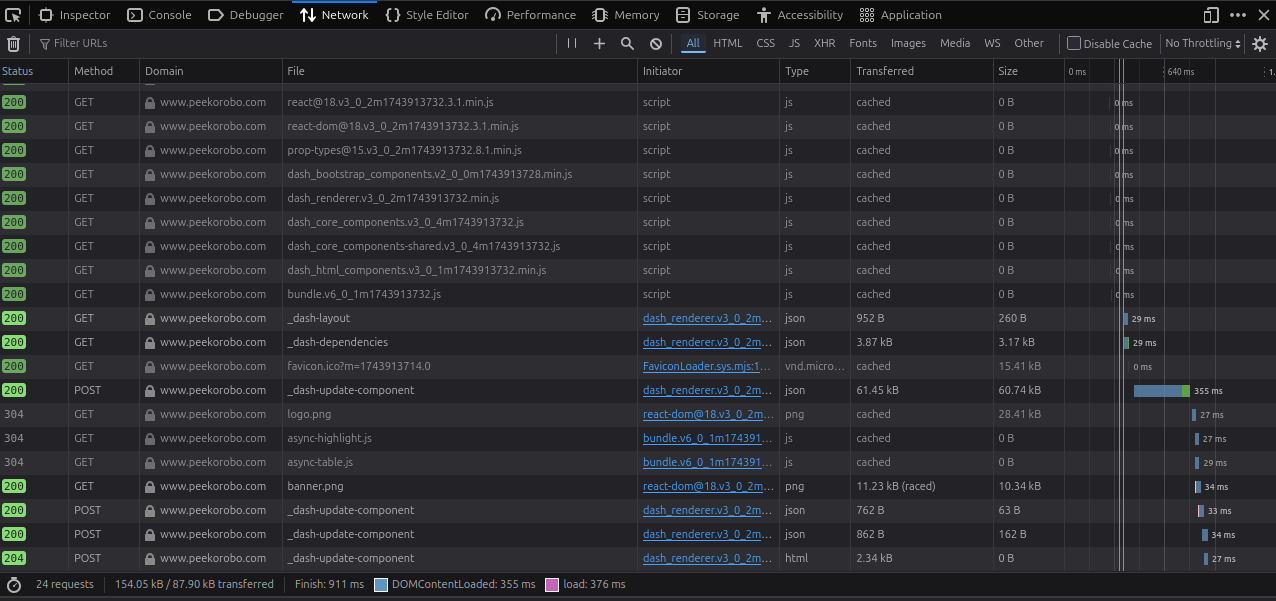
Task: Open the Style Editor tab
Action: (427, 15)
